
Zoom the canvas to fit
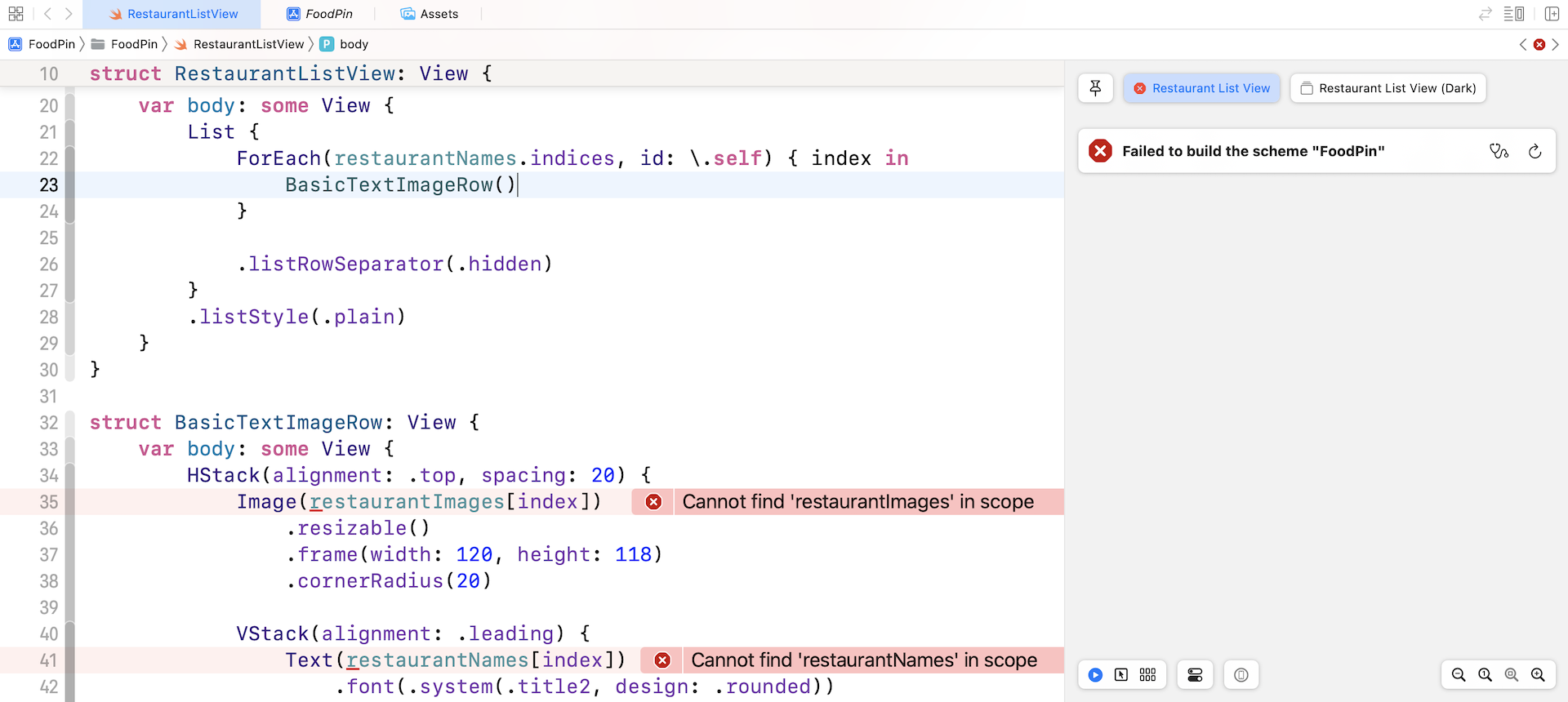1512,675
